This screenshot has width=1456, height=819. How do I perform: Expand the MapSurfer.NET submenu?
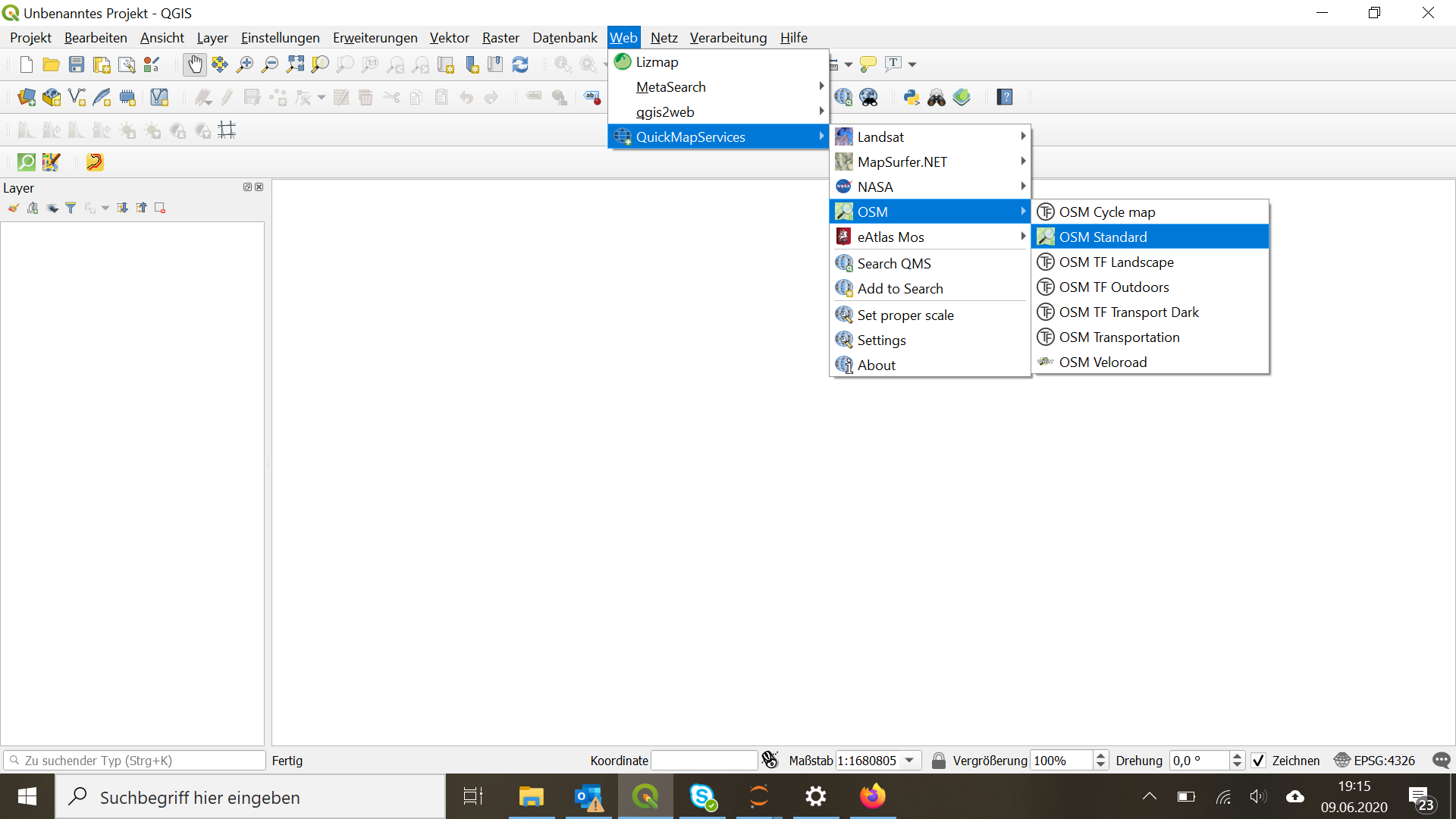[x=930, y=162]
